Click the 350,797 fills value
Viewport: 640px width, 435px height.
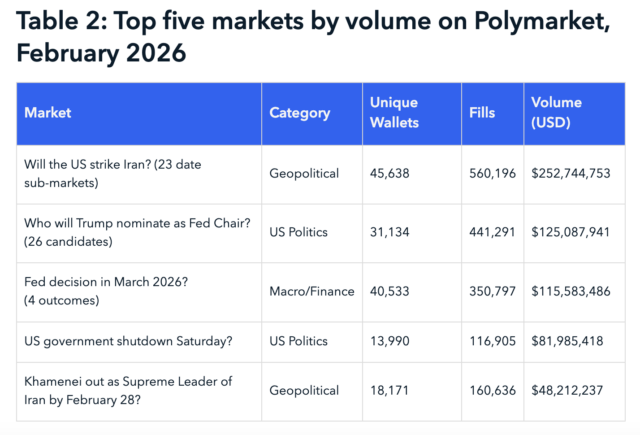tap(492, 291)
